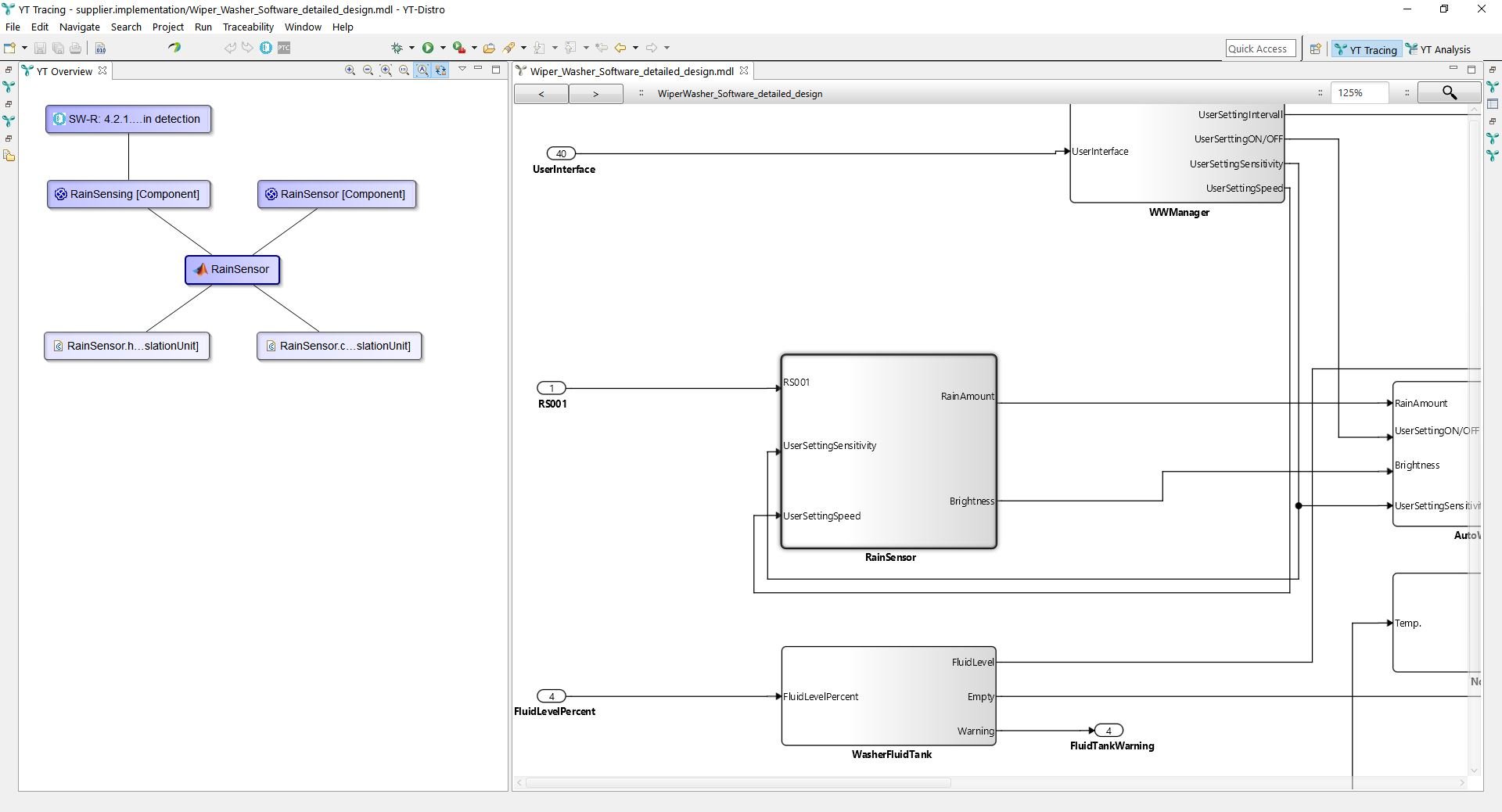Click the Redo arrow icon
1502x812 pixels.
247,48
